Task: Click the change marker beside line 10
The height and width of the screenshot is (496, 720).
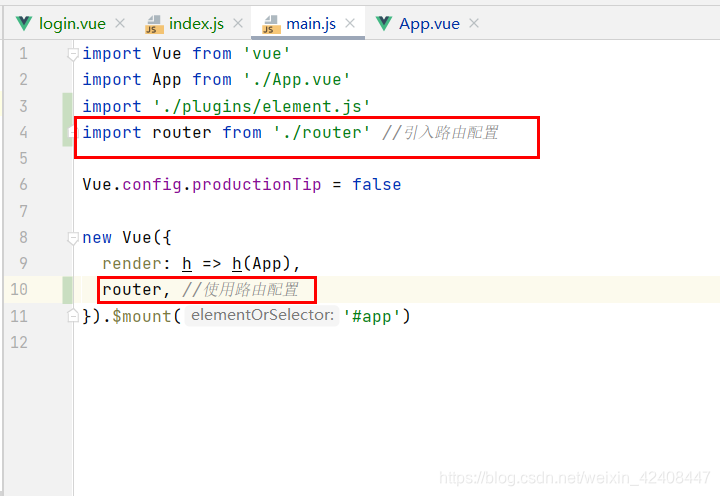Action: pyautogui.click(x=68, y=290)
